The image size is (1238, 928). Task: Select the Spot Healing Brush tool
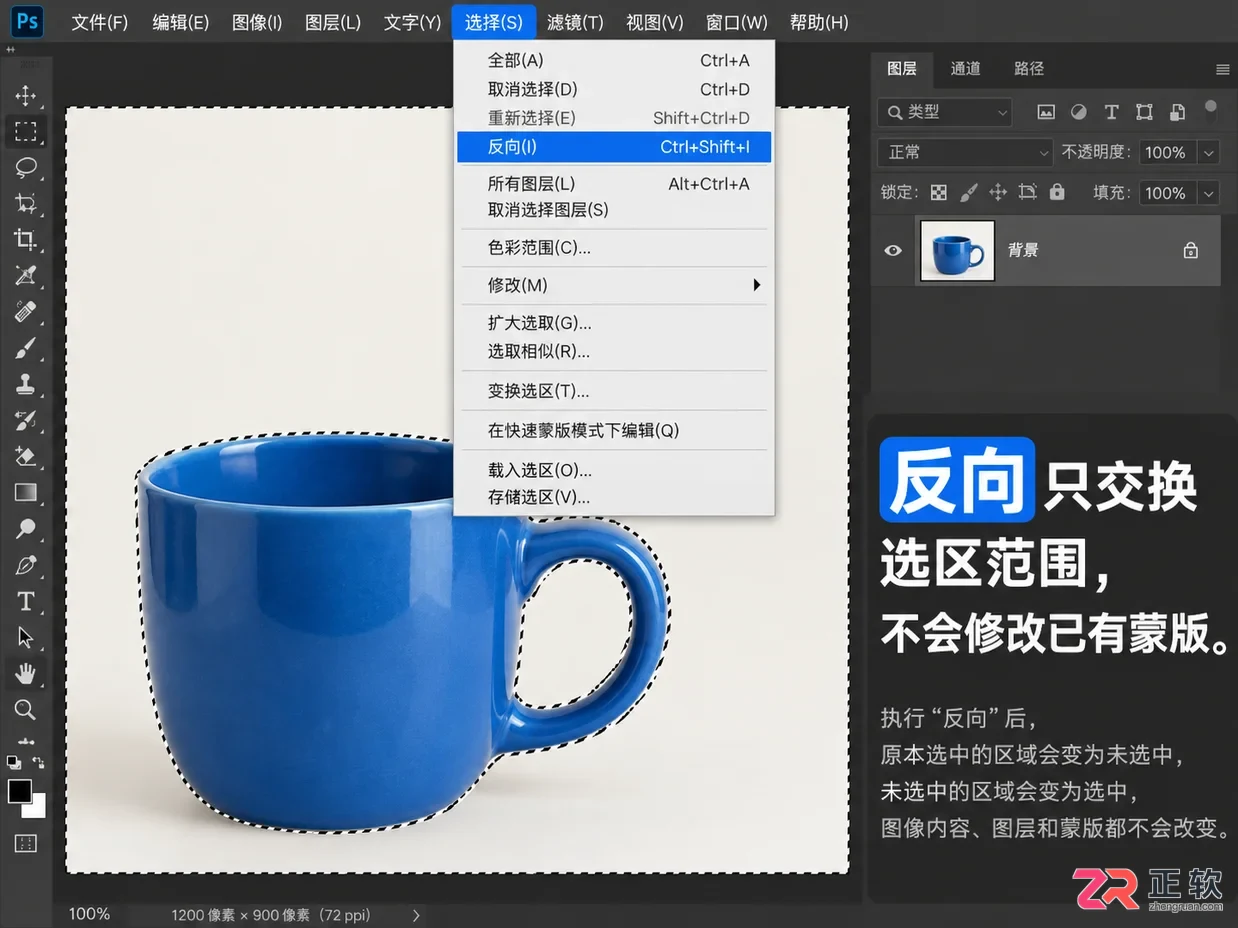click(26, 311)
